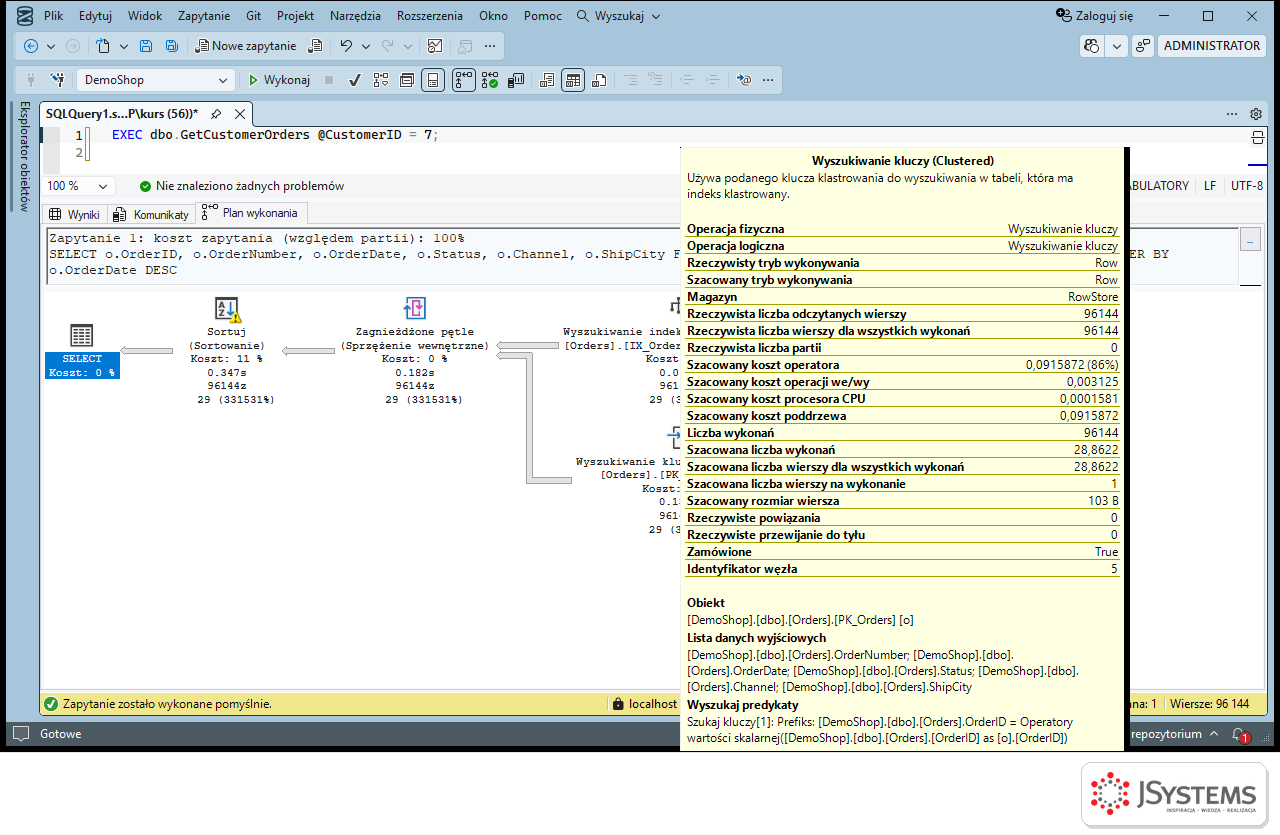Click the Wykonaj execute button
The height and width of the screenshot is (835, 1280).
coord(279,80)
